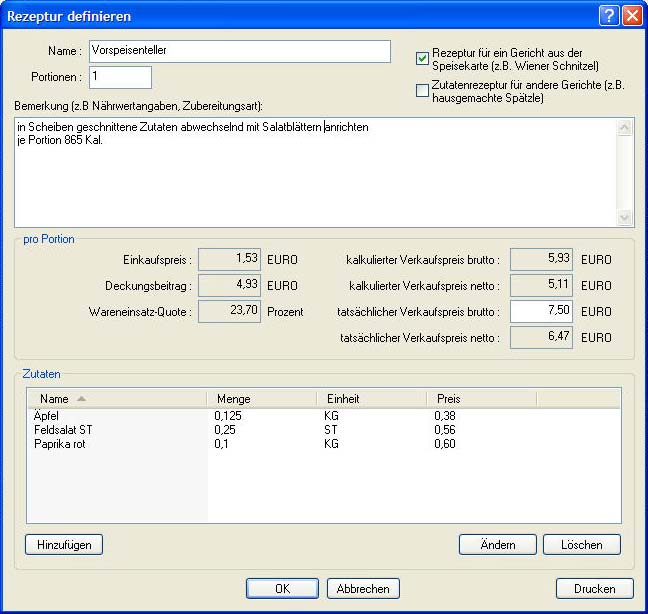The height and width of the screenshot is (614, 648).
Task: Click the ST unit cell
Action: (331, 430)
